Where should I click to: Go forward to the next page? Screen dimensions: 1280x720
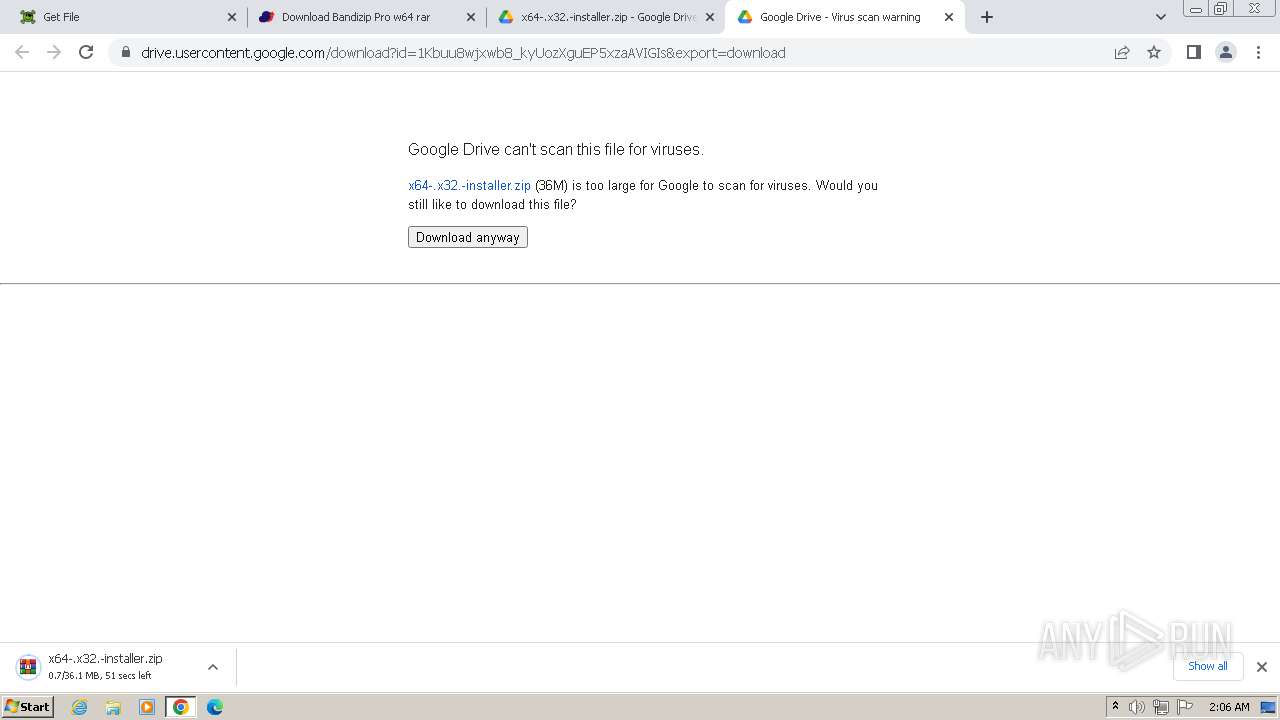coord(54,52)
